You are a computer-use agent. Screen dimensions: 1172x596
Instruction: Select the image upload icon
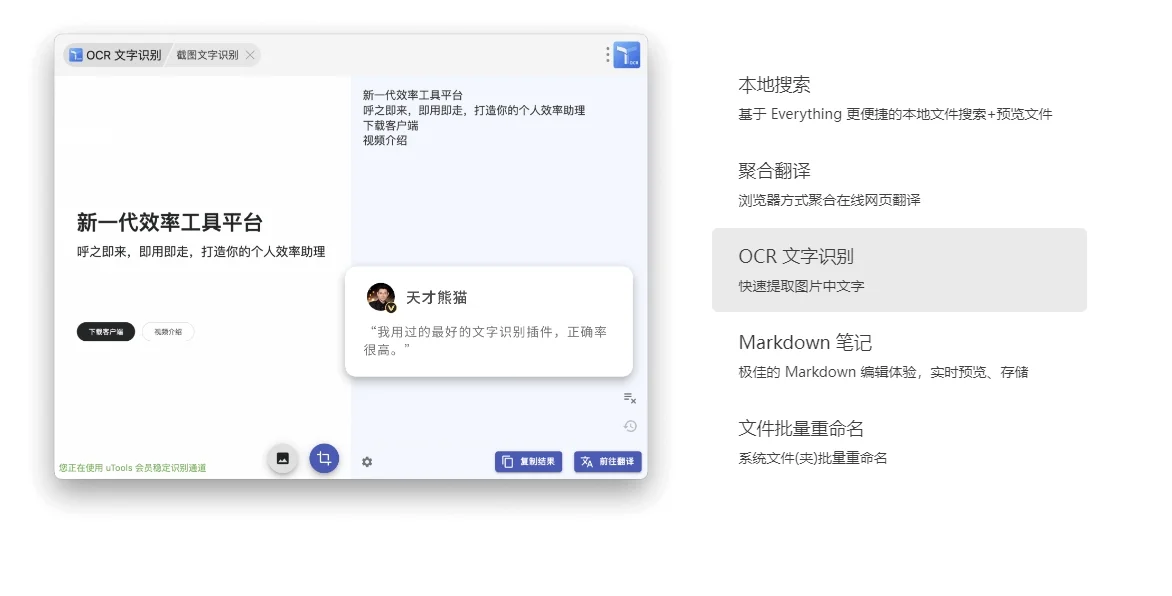(283, 460)
